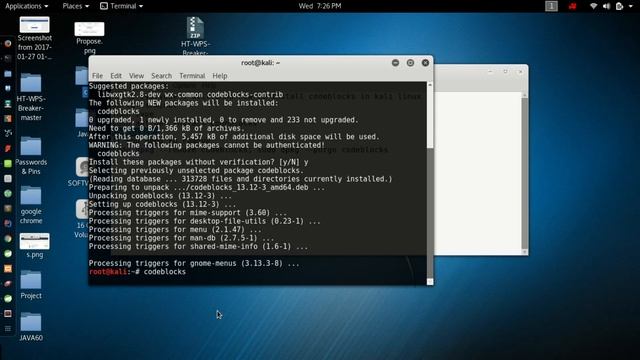
Task: Close the background window behind terminal
Action: coord(520,72)
